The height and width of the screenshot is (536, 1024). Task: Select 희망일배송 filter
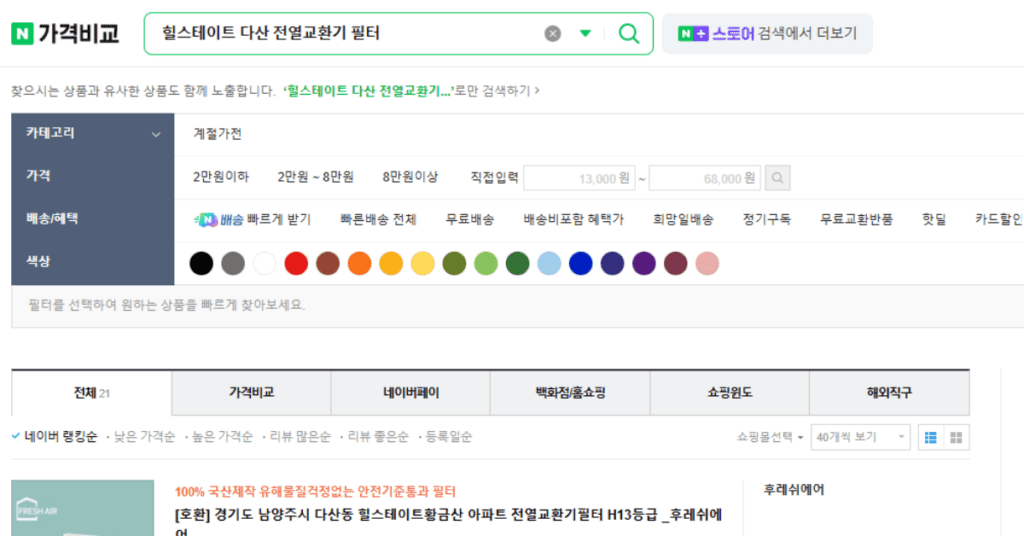pyautogui.click(x=683, y=219)
